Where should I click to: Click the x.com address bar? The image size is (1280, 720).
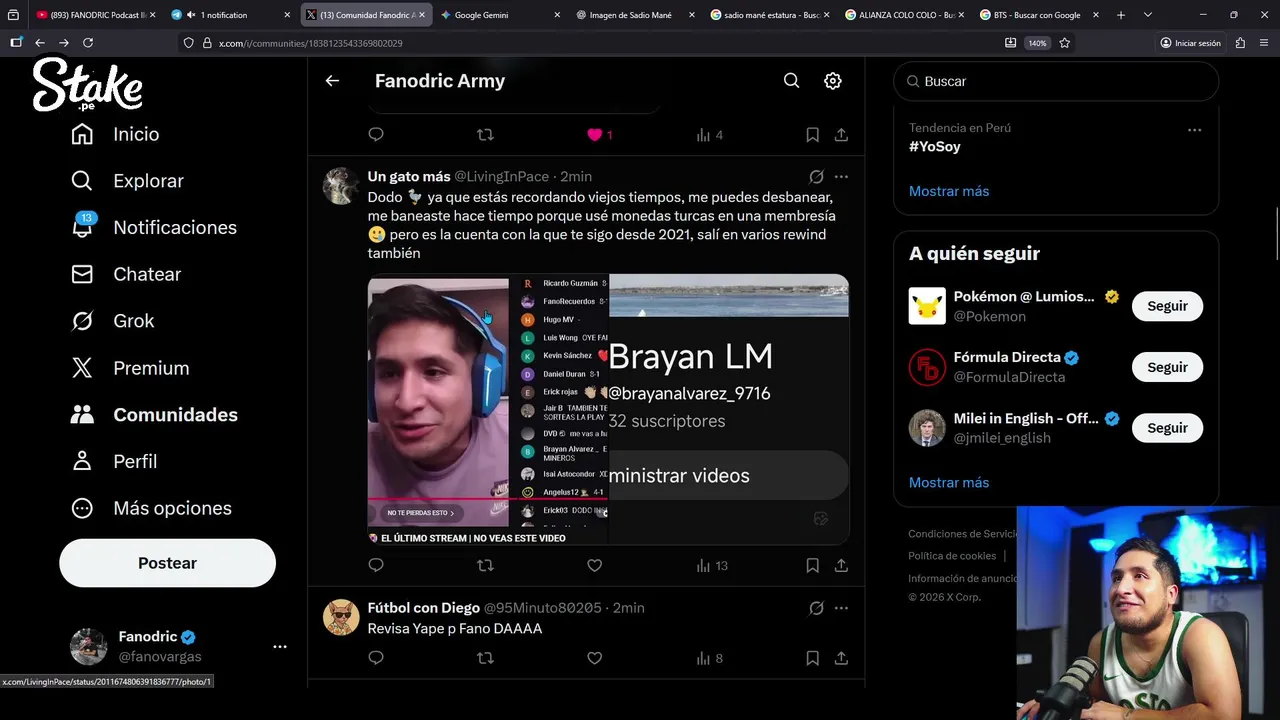590,43
